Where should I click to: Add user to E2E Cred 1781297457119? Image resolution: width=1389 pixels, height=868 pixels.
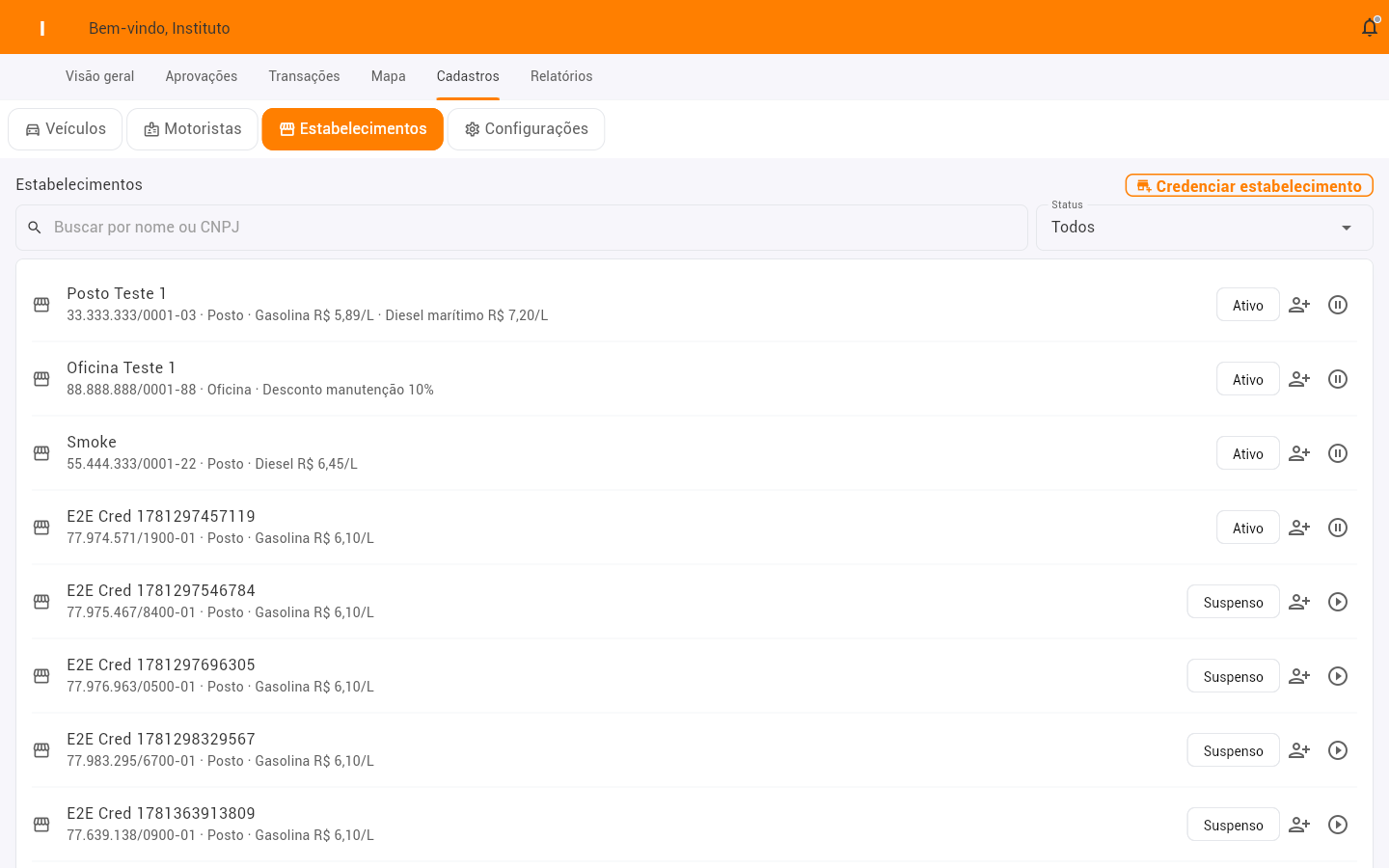[1299, 528]
